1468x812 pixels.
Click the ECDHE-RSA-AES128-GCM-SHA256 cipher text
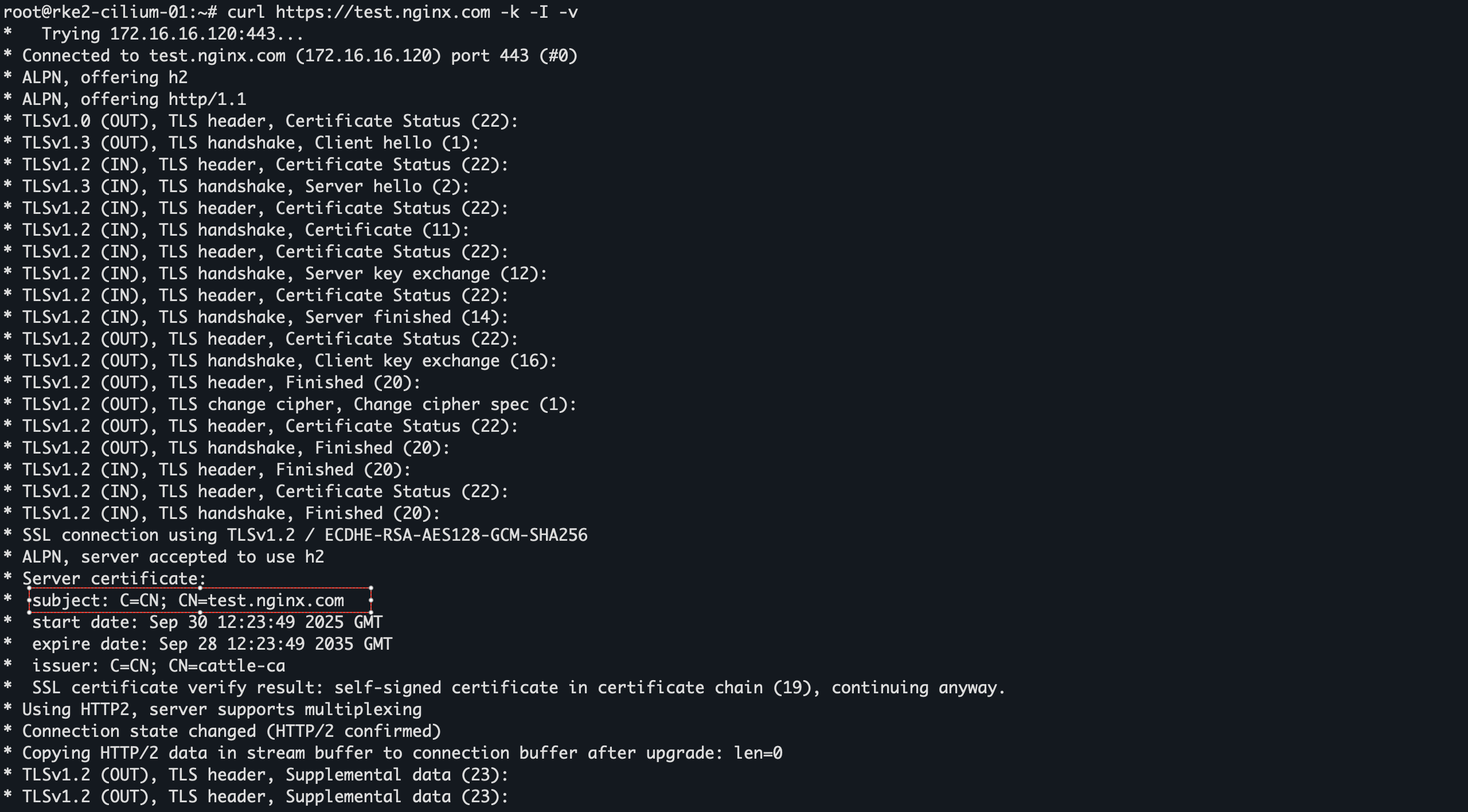tap(456, 535)
